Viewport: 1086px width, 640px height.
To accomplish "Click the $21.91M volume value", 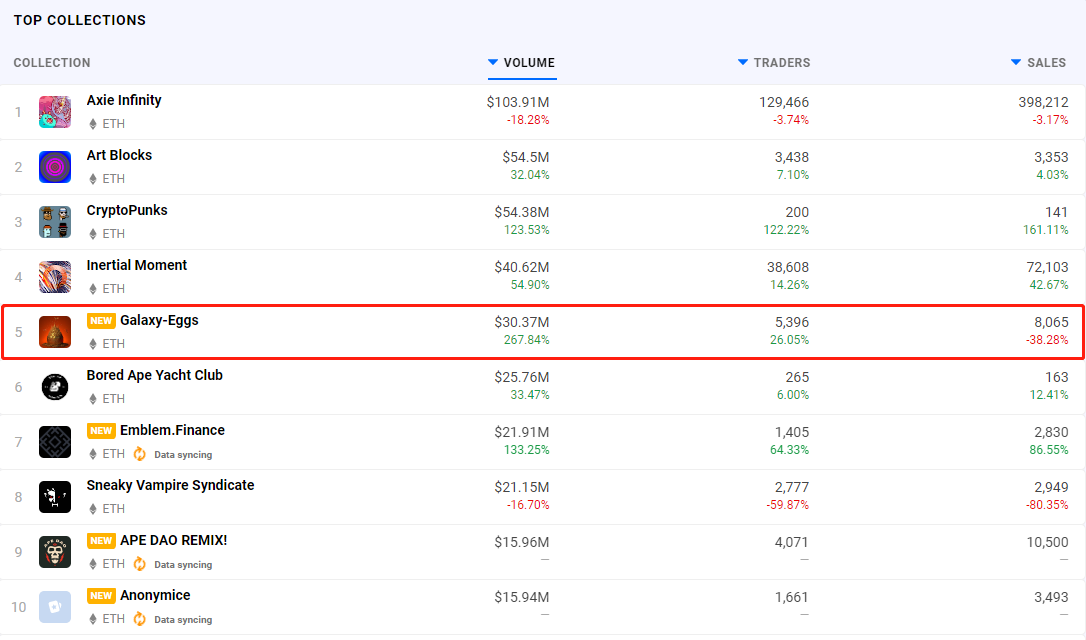I will tap(522, 432).
